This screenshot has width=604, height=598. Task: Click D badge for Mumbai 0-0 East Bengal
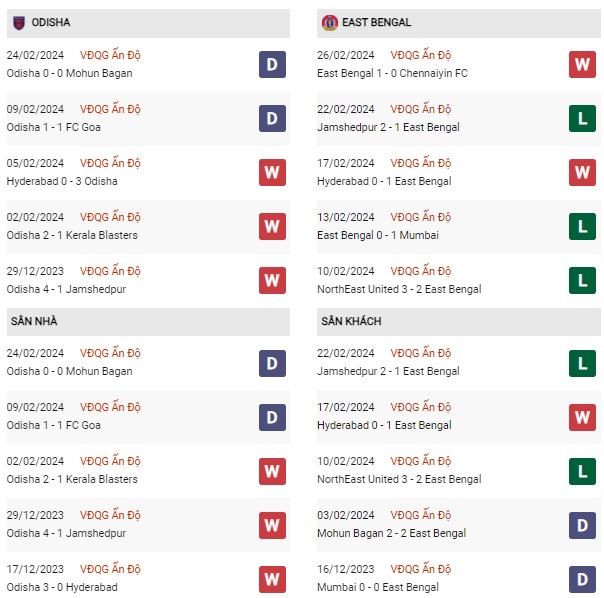(582, 579)
